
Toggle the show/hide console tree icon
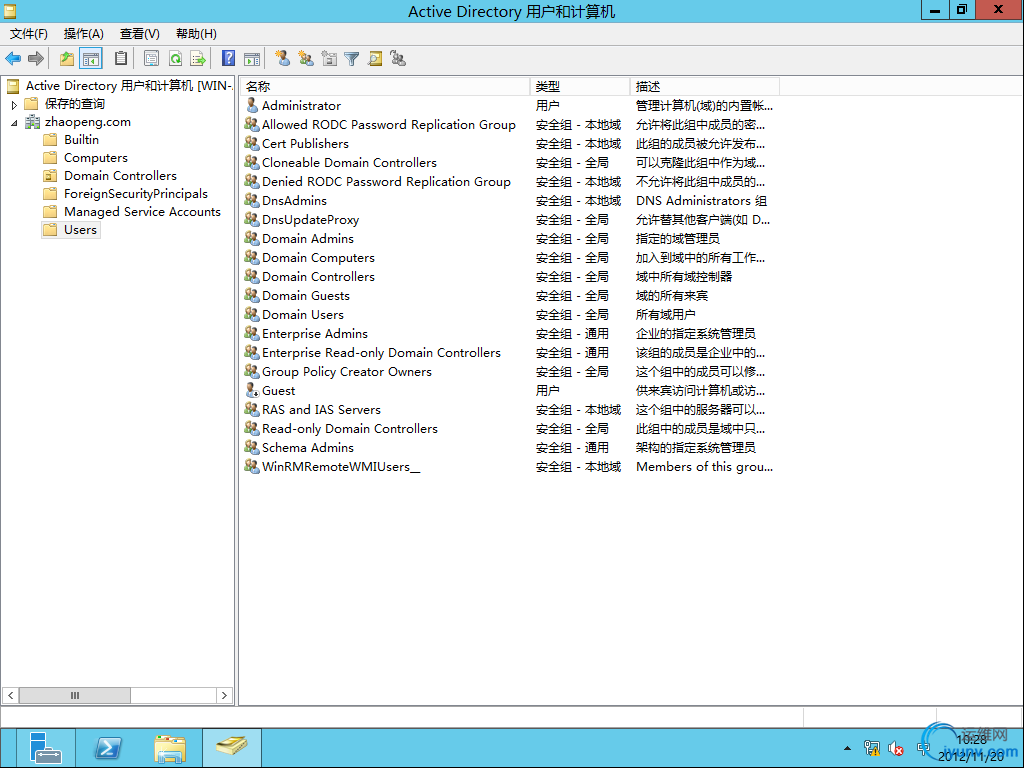point(91,59)
